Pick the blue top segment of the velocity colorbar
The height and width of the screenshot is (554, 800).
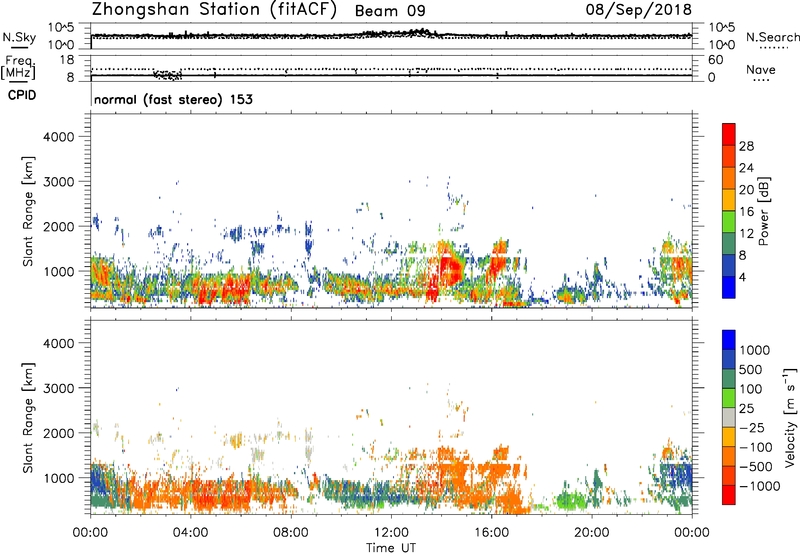point(729,340)
